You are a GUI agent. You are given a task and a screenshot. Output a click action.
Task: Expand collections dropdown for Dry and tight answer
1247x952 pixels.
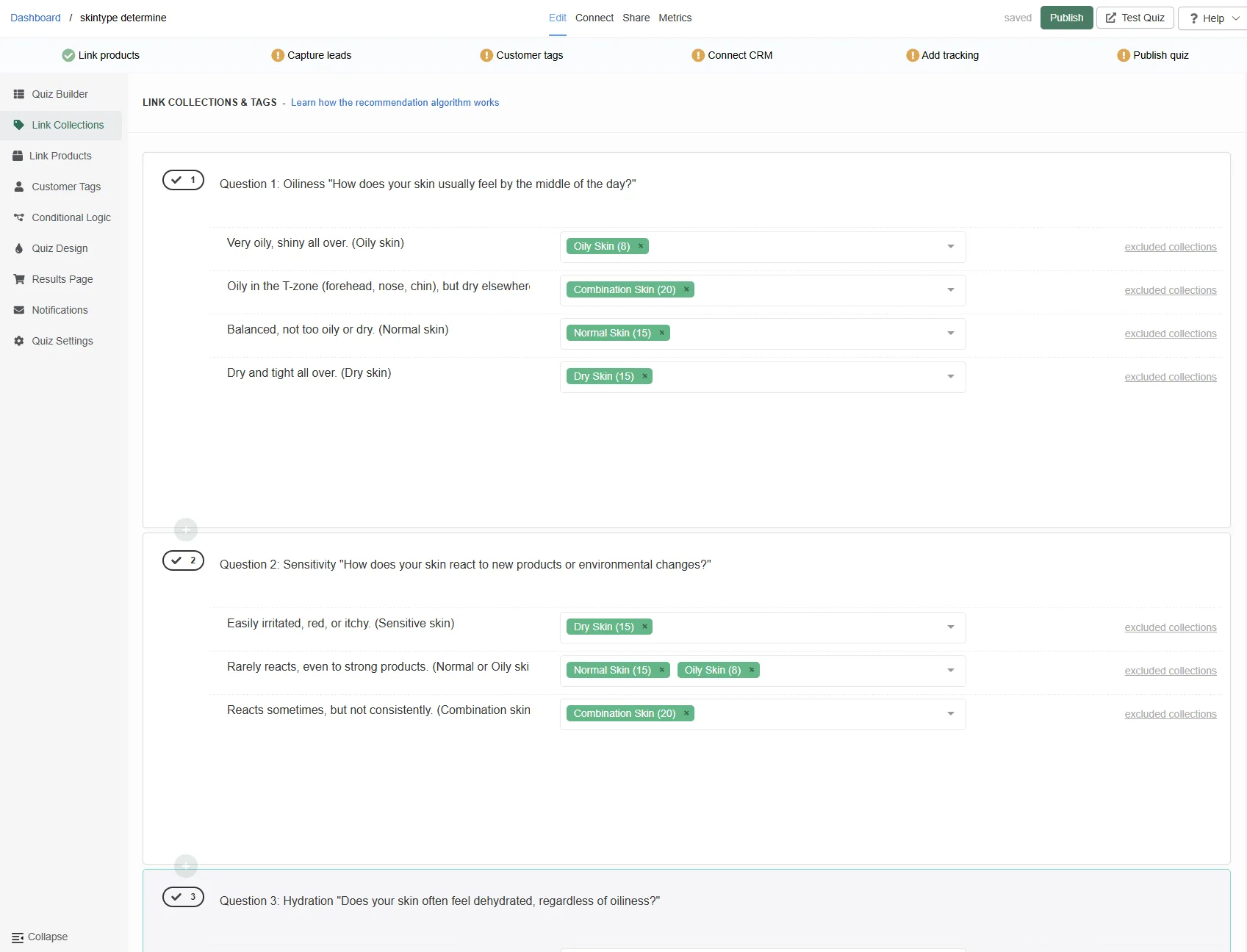[951, 377]
